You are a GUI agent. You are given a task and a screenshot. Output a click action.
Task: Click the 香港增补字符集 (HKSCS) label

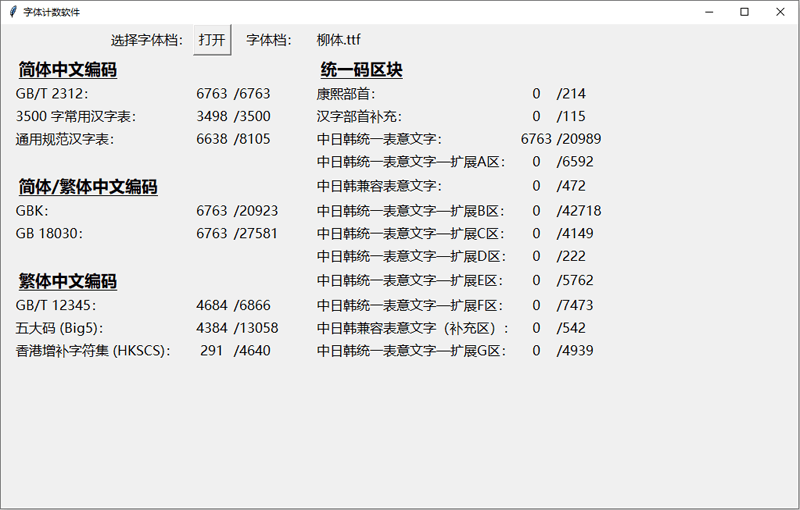pyautogui.click(x=93, y=351)
